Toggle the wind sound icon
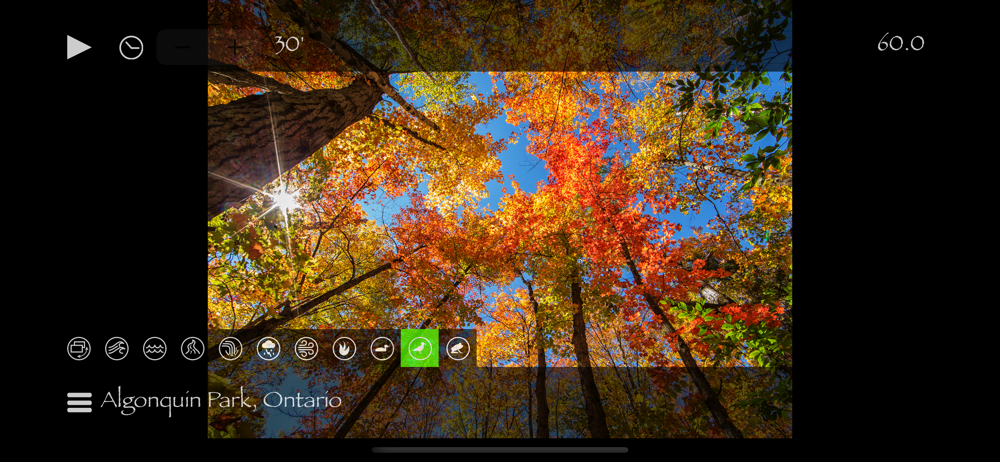The image size is (1000, 462). click(x=306, y=348)
